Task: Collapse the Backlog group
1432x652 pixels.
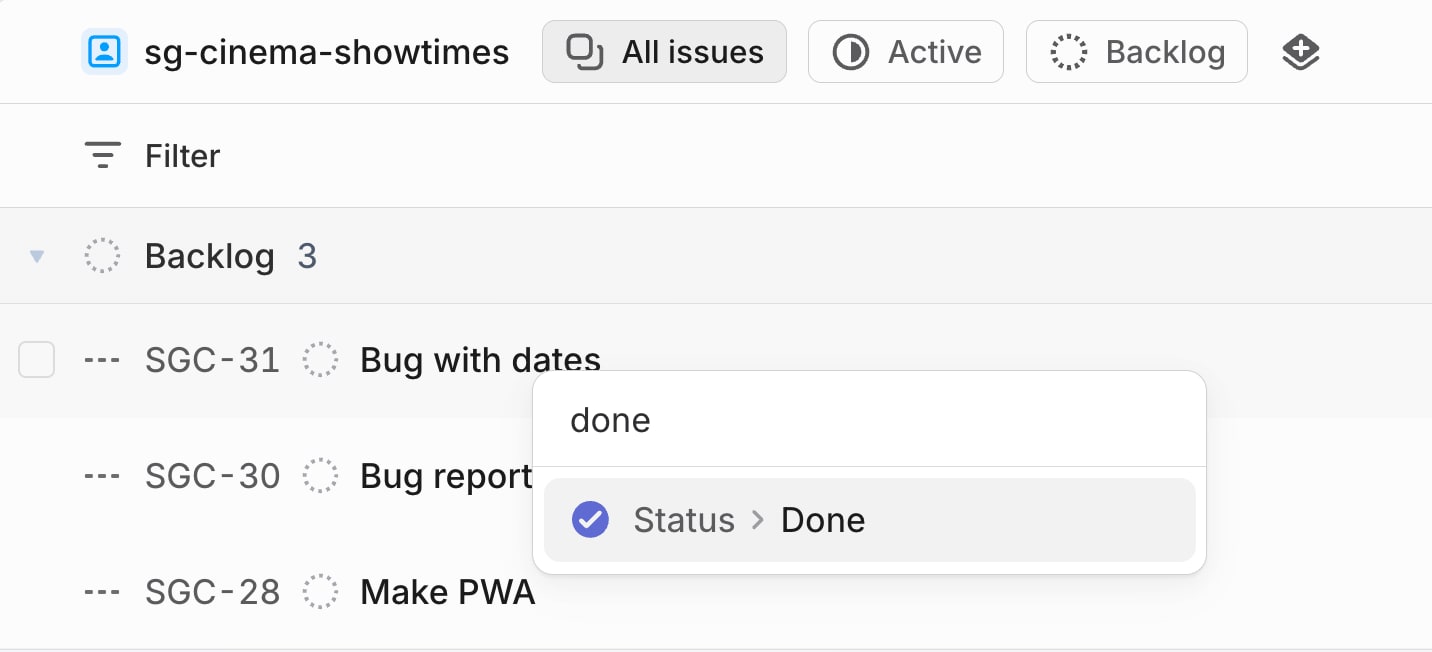Action: coord(36,256)
